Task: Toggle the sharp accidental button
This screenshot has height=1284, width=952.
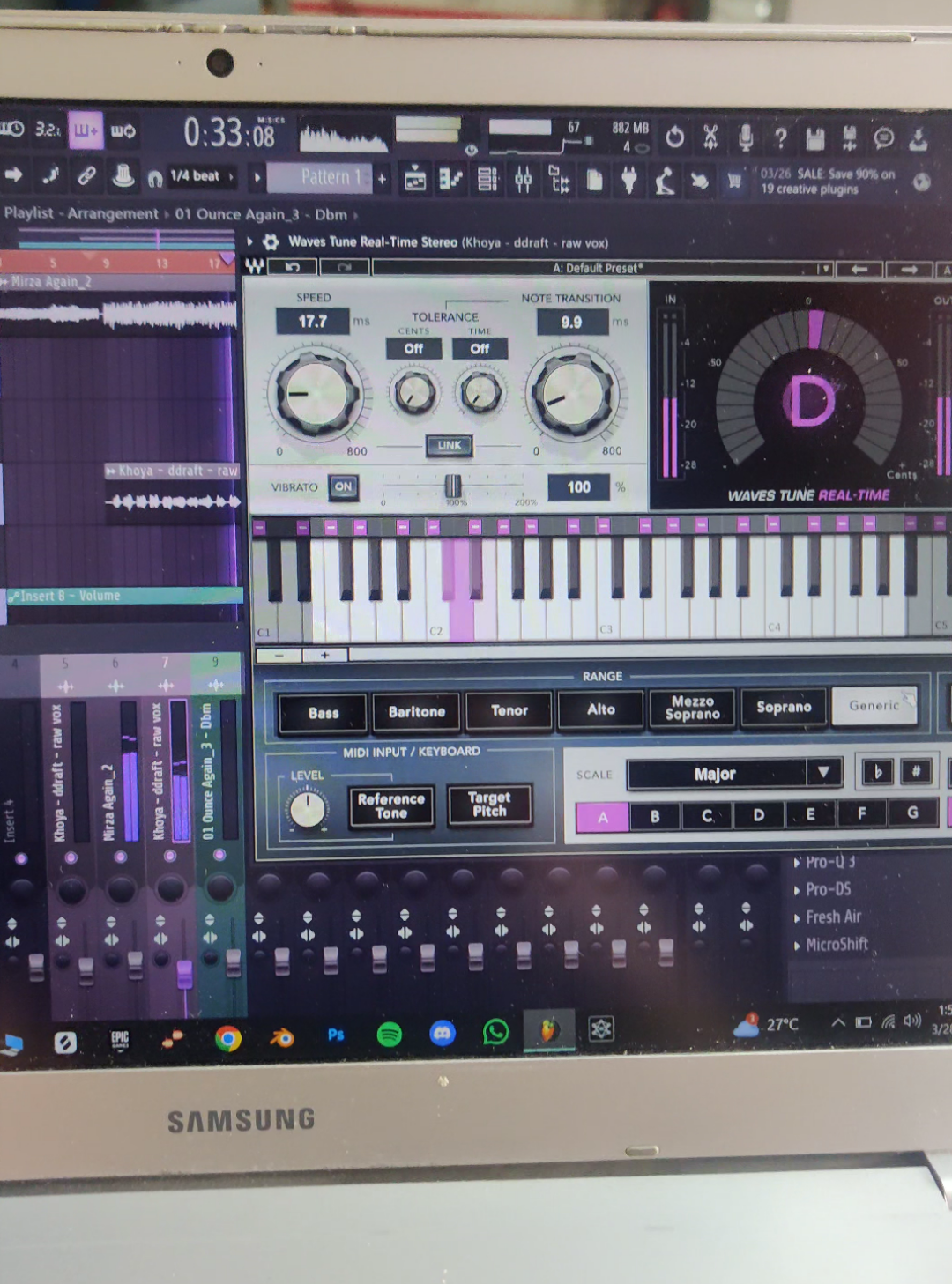Action: coord(915,772)
